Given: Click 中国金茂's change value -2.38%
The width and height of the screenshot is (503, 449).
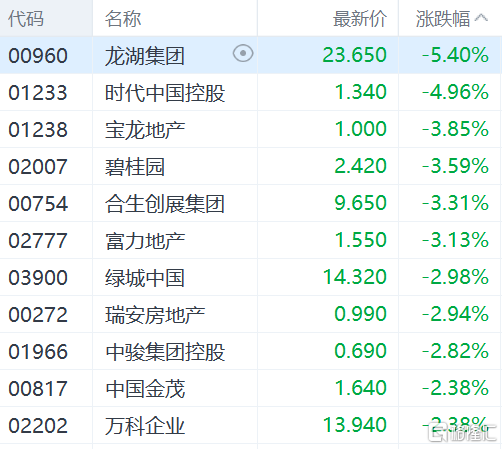Looking at the screenshot, I should point(455,388).
